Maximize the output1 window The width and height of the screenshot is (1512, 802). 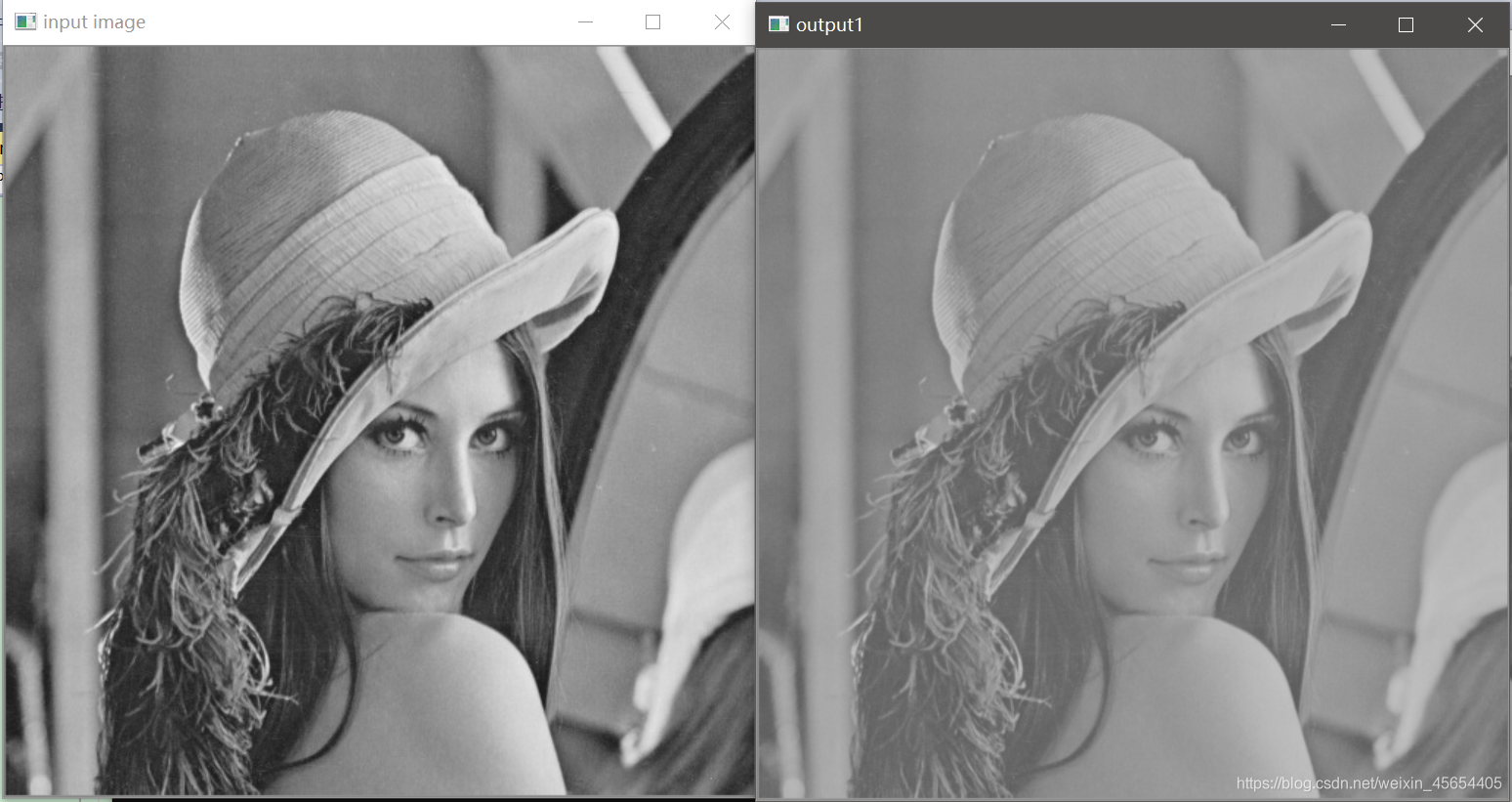[x=1407, y=24]
